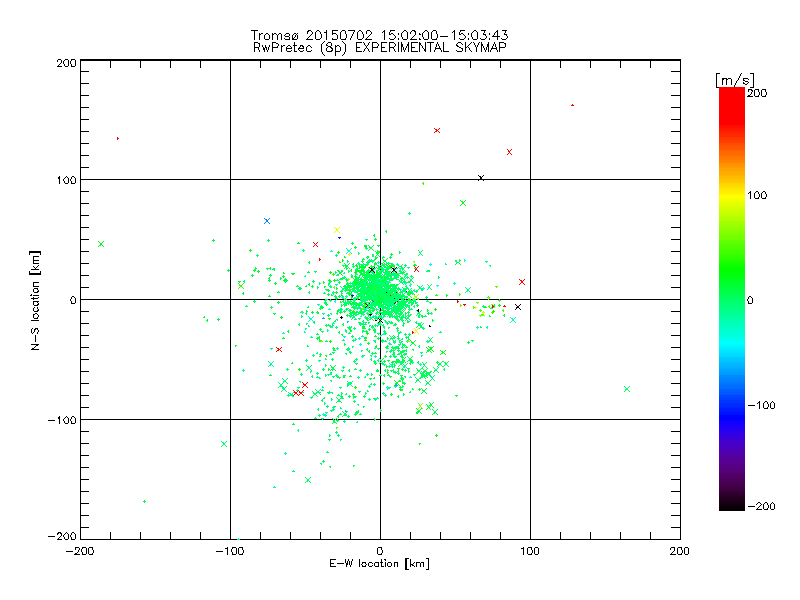Click the colorbar's '100' label

coord(757,195)
